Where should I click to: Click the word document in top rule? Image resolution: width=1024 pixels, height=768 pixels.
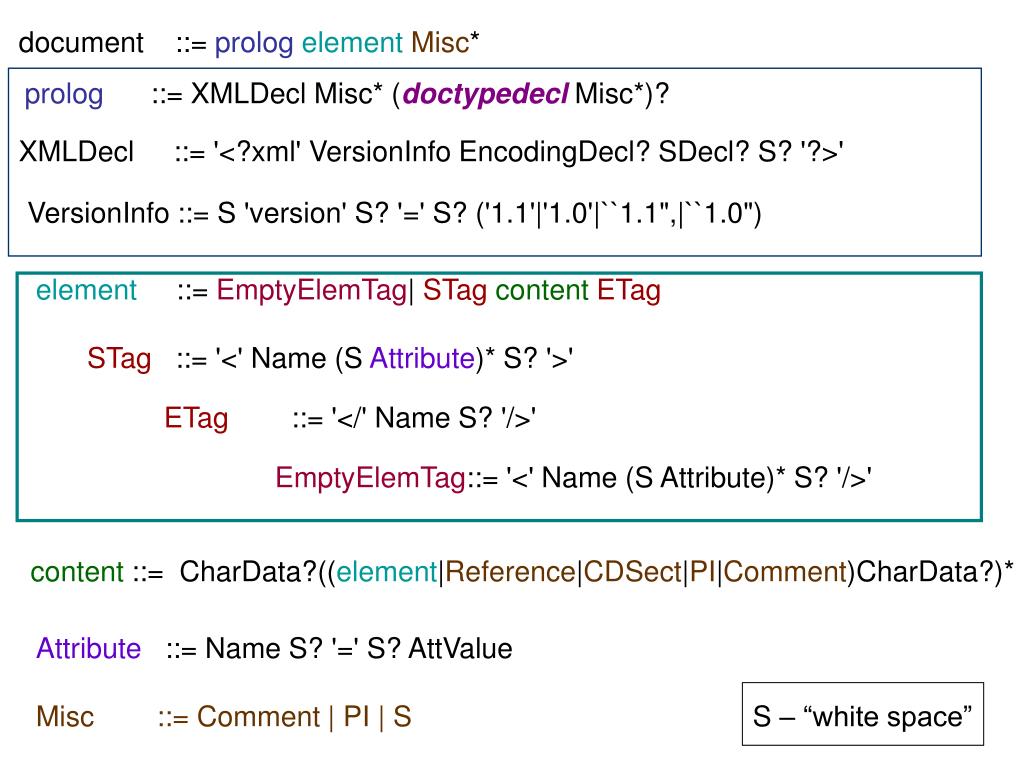click(x=81, y=43)
